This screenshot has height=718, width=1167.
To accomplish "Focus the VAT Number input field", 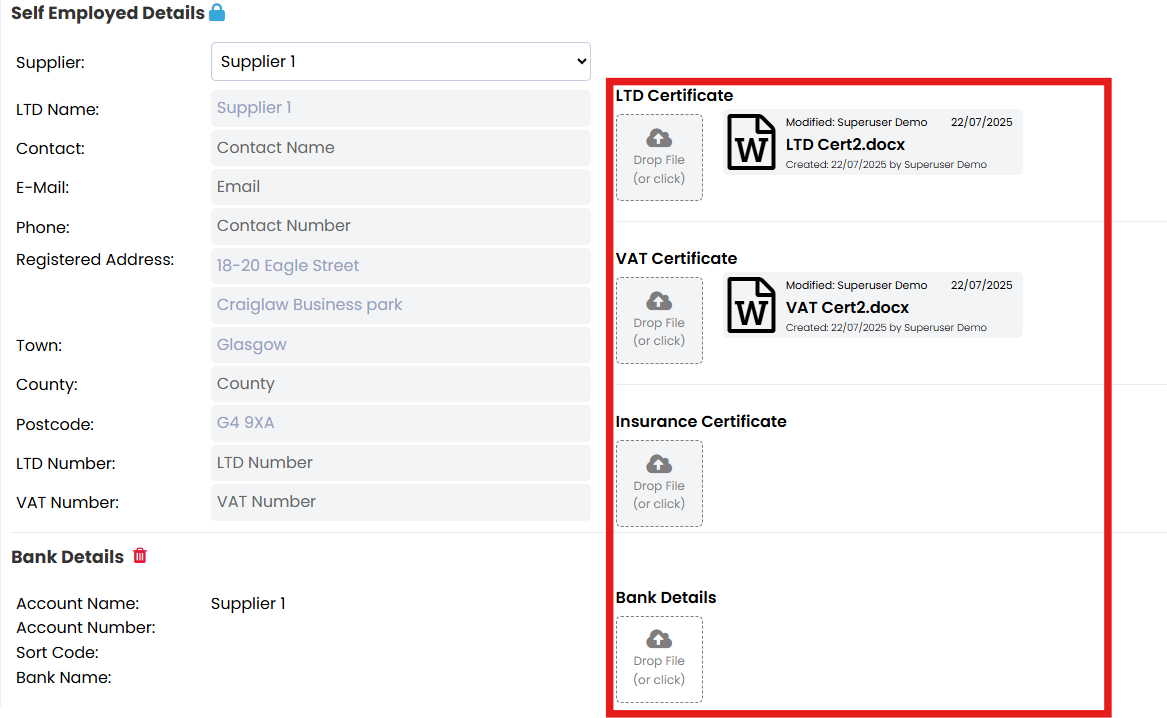I will pyautogui.click(x=400, y=502).
